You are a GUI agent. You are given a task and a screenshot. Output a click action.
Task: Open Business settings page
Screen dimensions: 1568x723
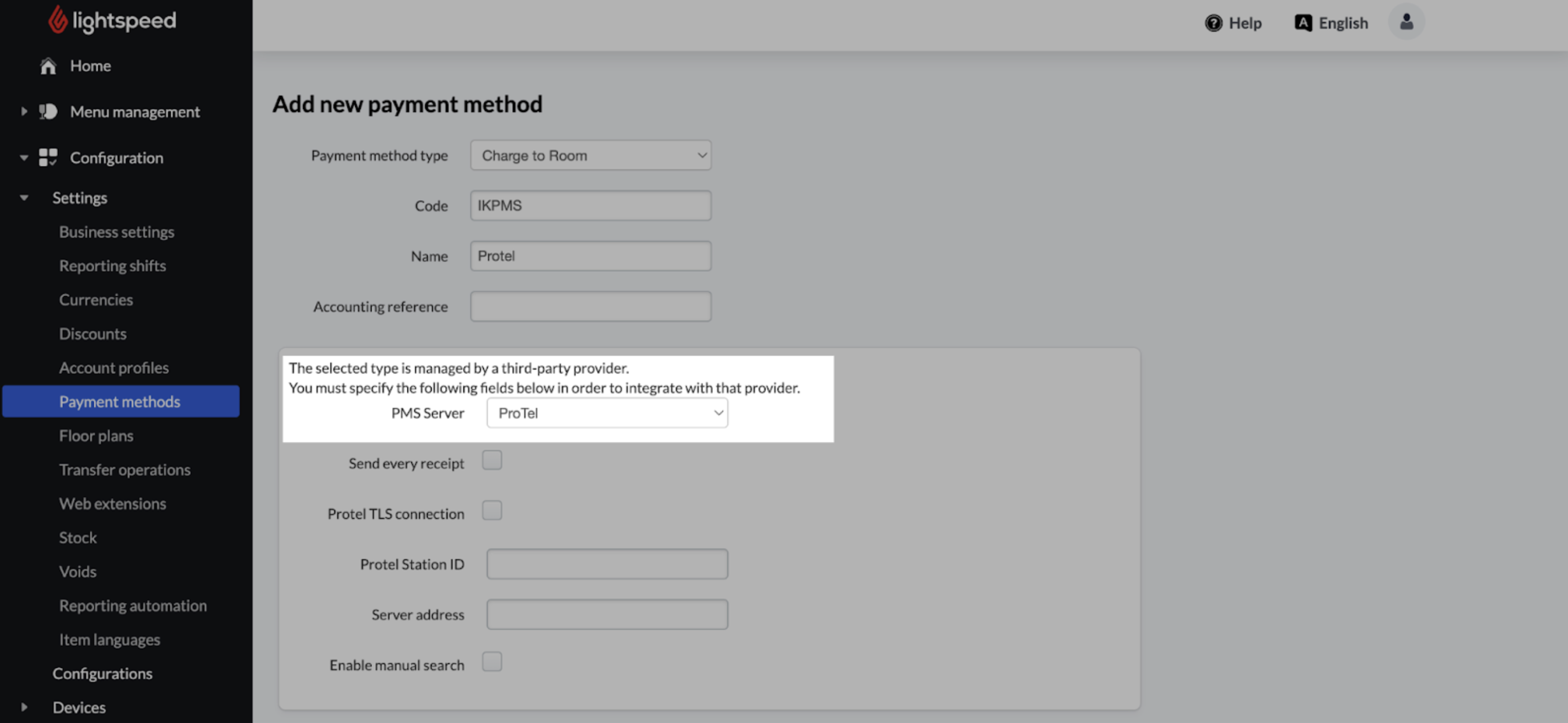pyautogui.click(x=116, y=232)
